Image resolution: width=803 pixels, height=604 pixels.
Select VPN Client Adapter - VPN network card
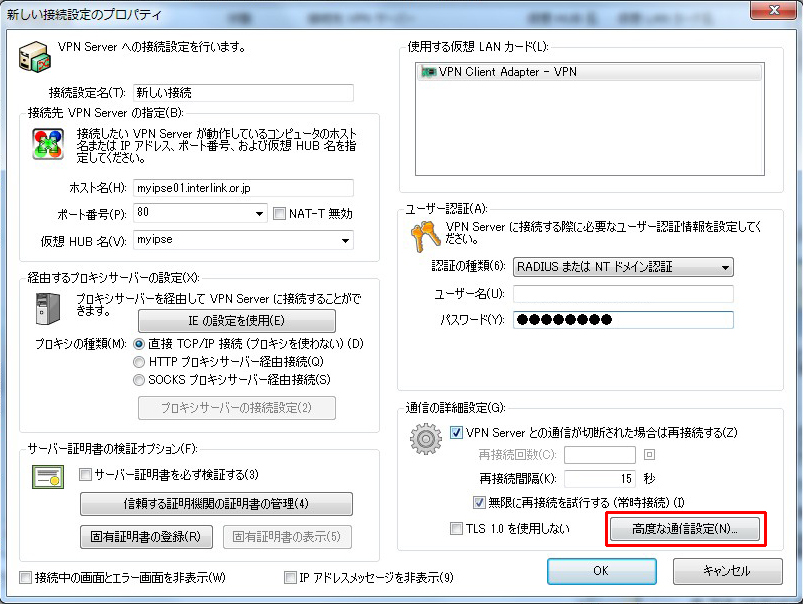click(x=500, y=72)
